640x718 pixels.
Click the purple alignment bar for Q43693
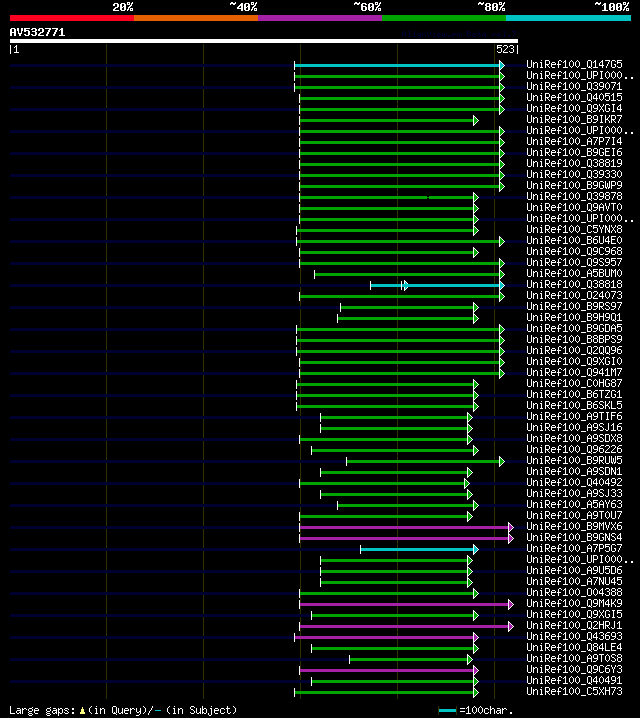384,637
